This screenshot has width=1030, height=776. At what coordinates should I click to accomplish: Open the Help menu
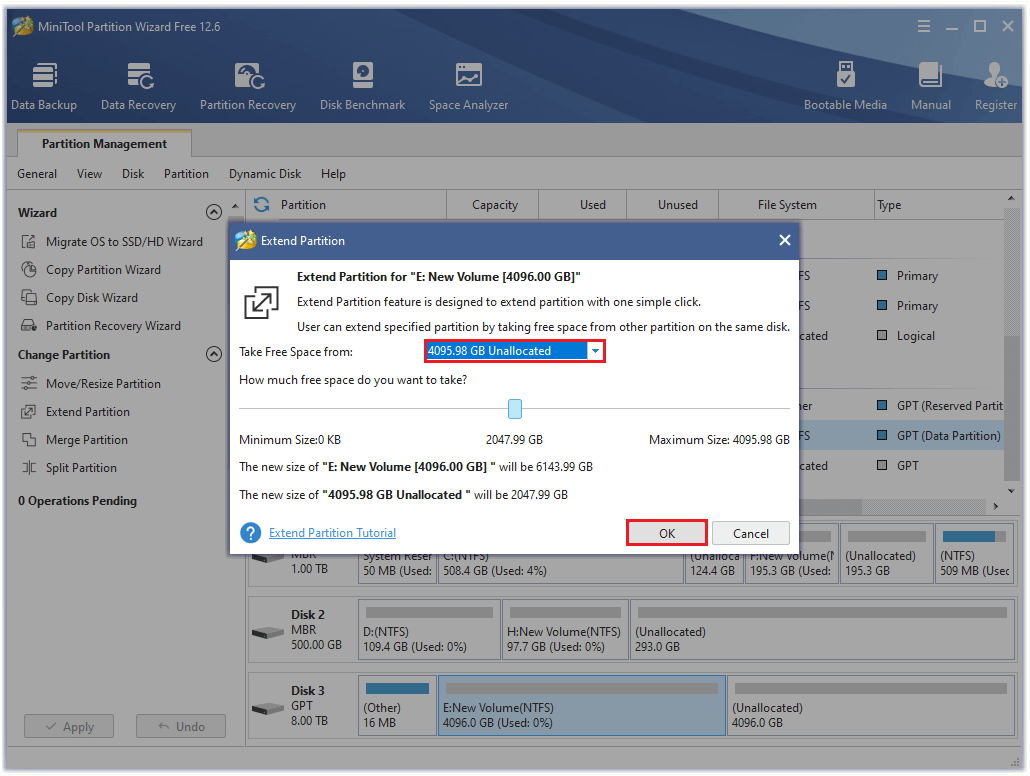tap(333, 173)
